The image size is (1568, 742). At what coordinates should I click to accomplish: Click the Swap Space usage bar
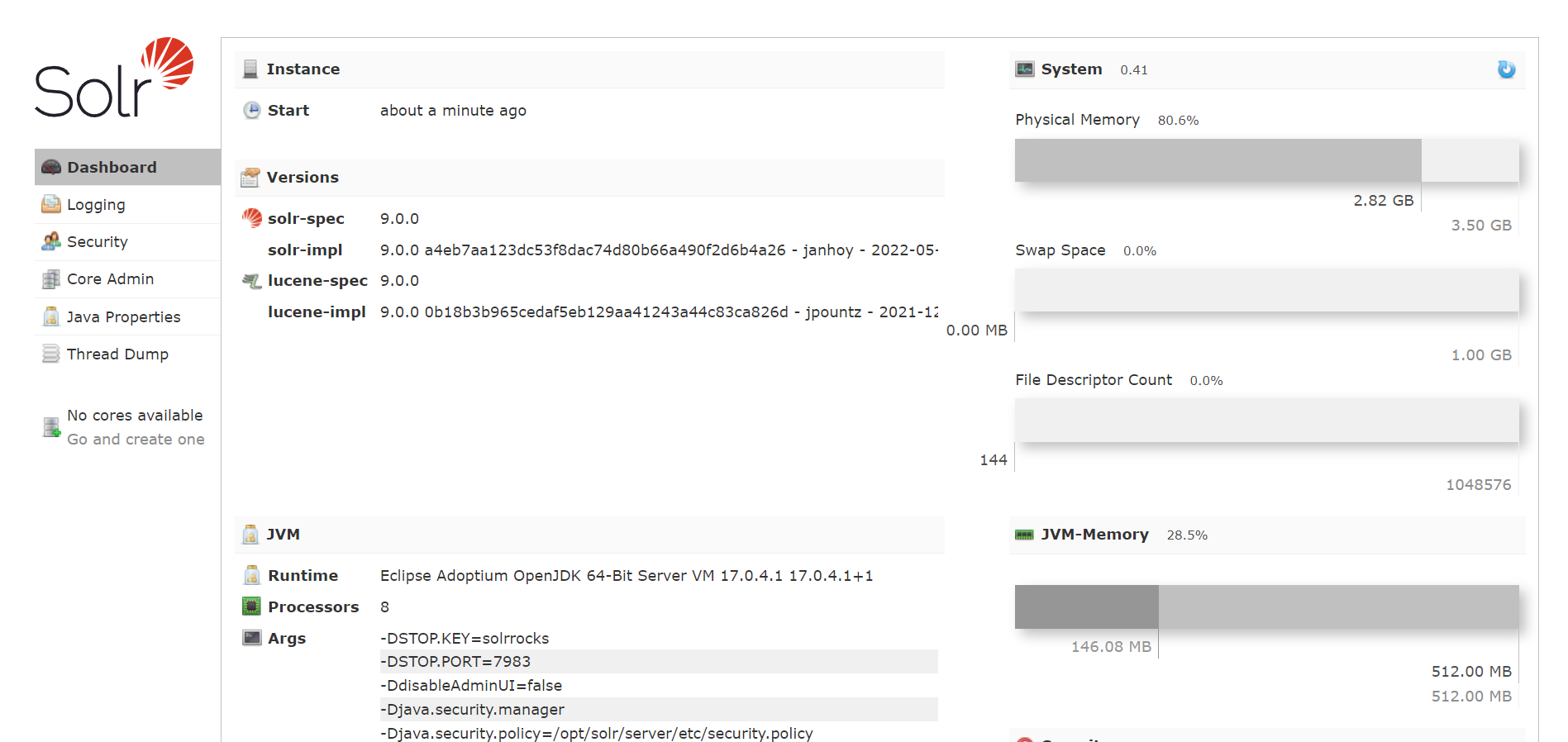click(x=1267, y=290)
